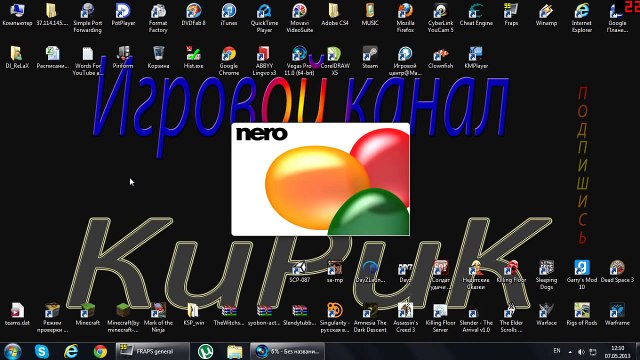The height and width of the screenshot is (360, 640).
Task: Click the Nero splash screen
Action: 320,179
